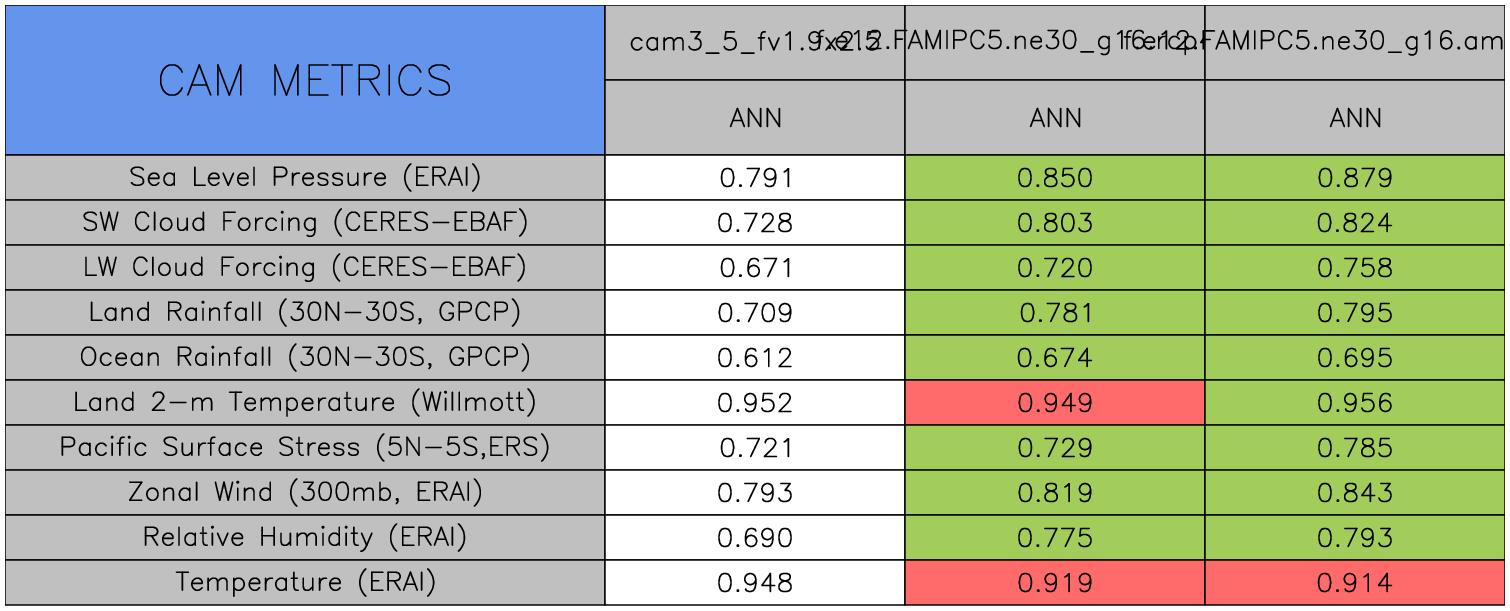
Task: Click the Zonal Wind (300mb, ERAI) label
Action: click(305, 493)
